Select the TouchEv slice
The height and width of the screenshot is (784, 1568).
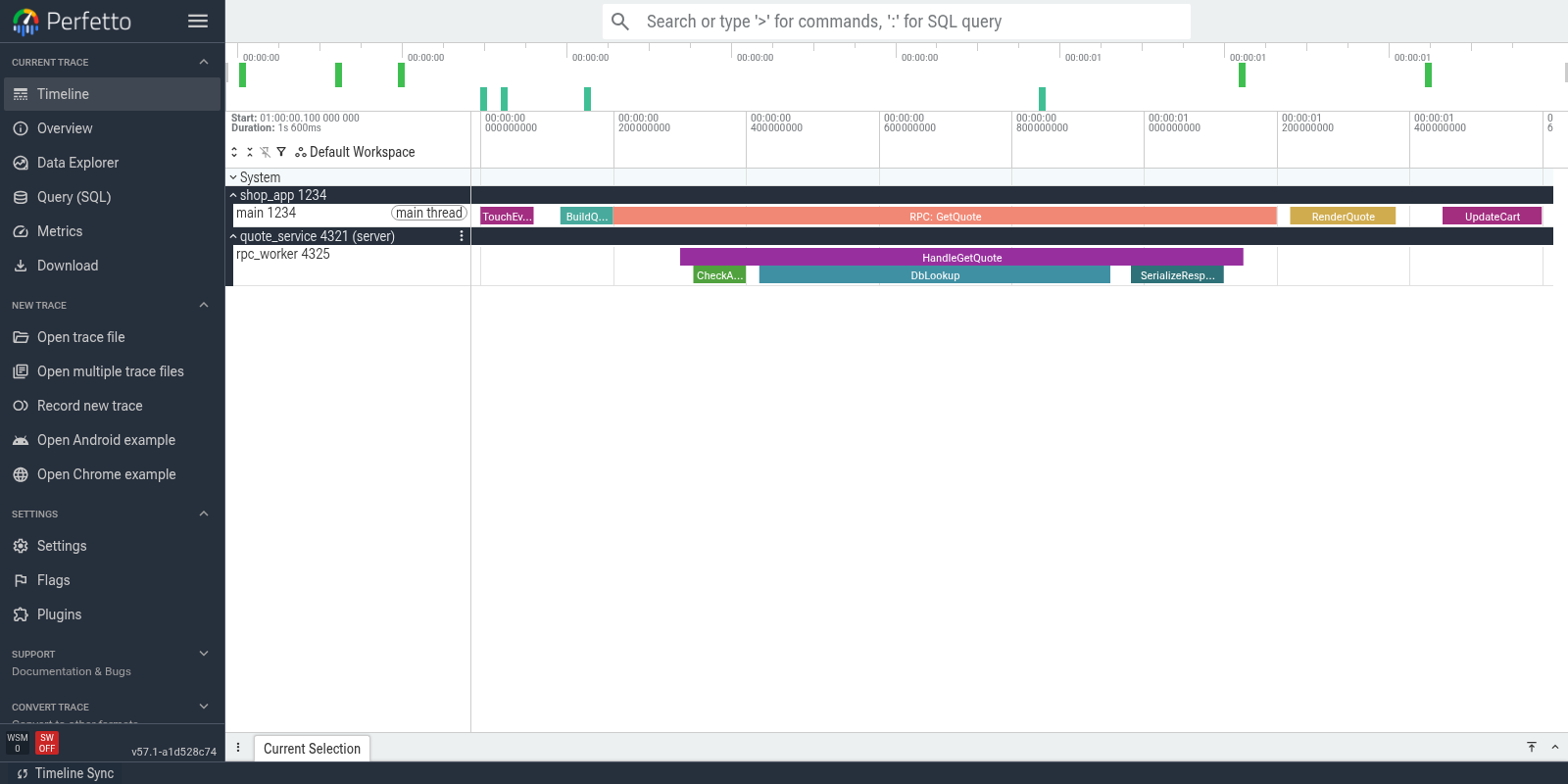(507, 217)
